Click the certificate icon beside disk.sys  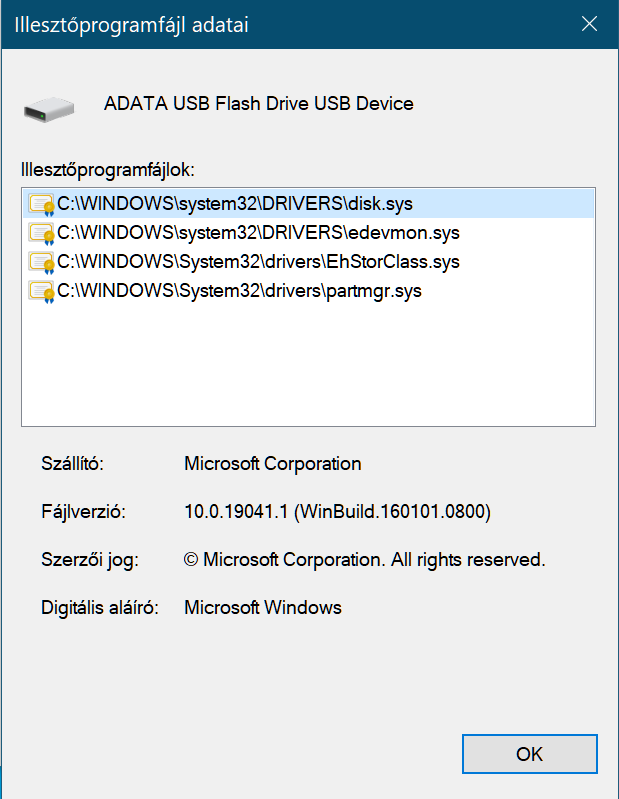[42, 204]
